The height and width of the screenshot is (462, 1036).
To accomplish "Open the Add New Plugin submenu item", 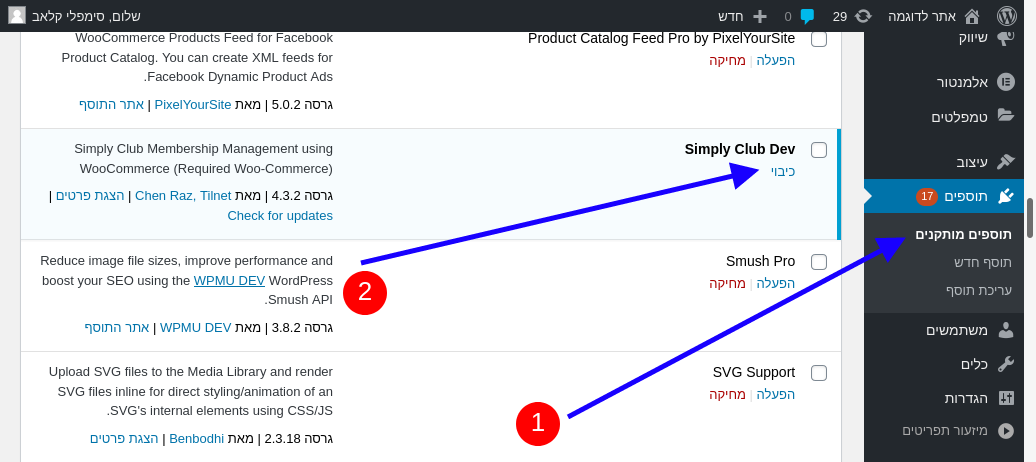I will pos(982,262).
